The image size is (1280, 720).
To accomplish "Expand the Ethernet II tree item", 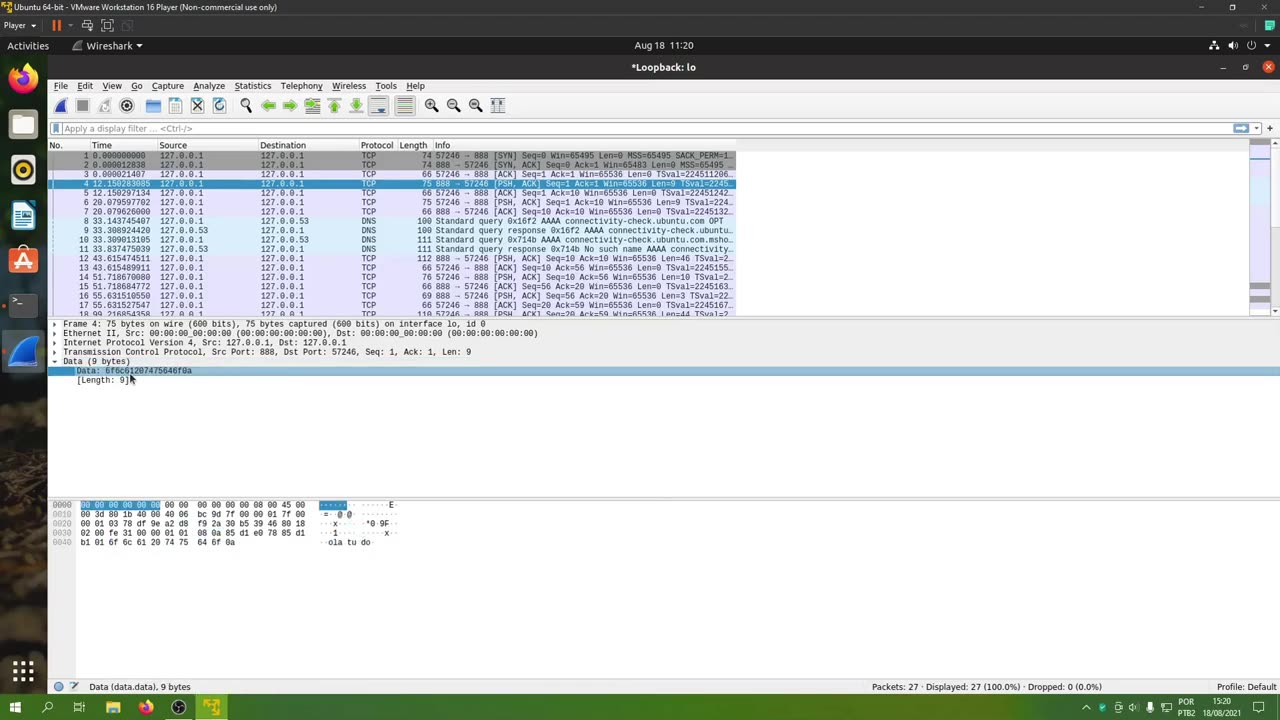I will click(55, 333).
